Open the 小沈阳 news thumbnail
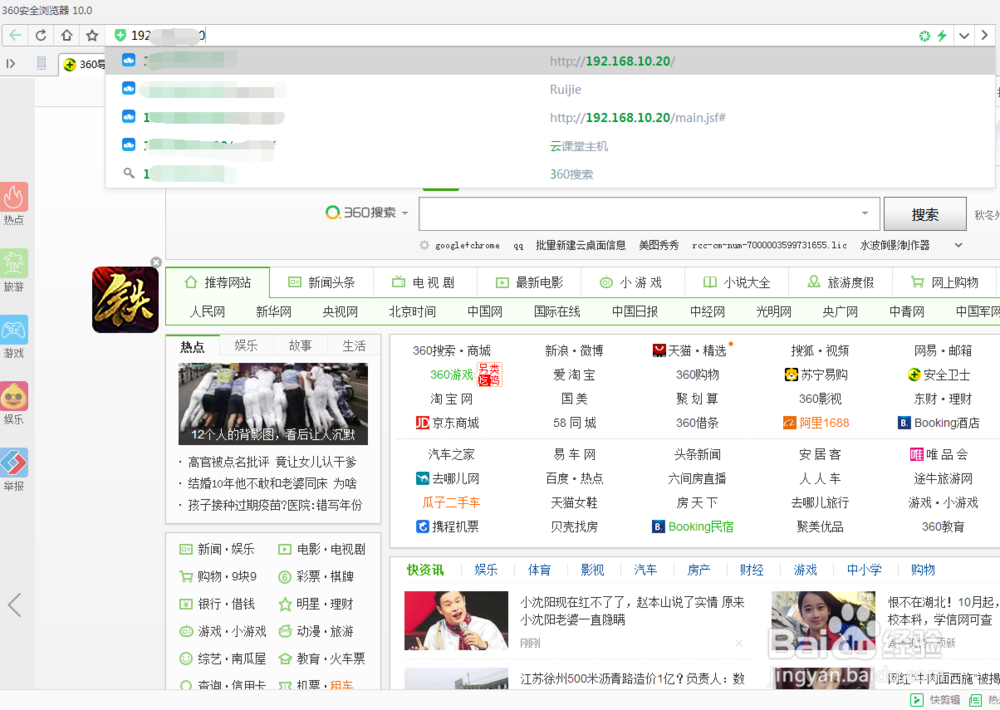Viewport: 1000px width, 710px height. pos(456,621)
